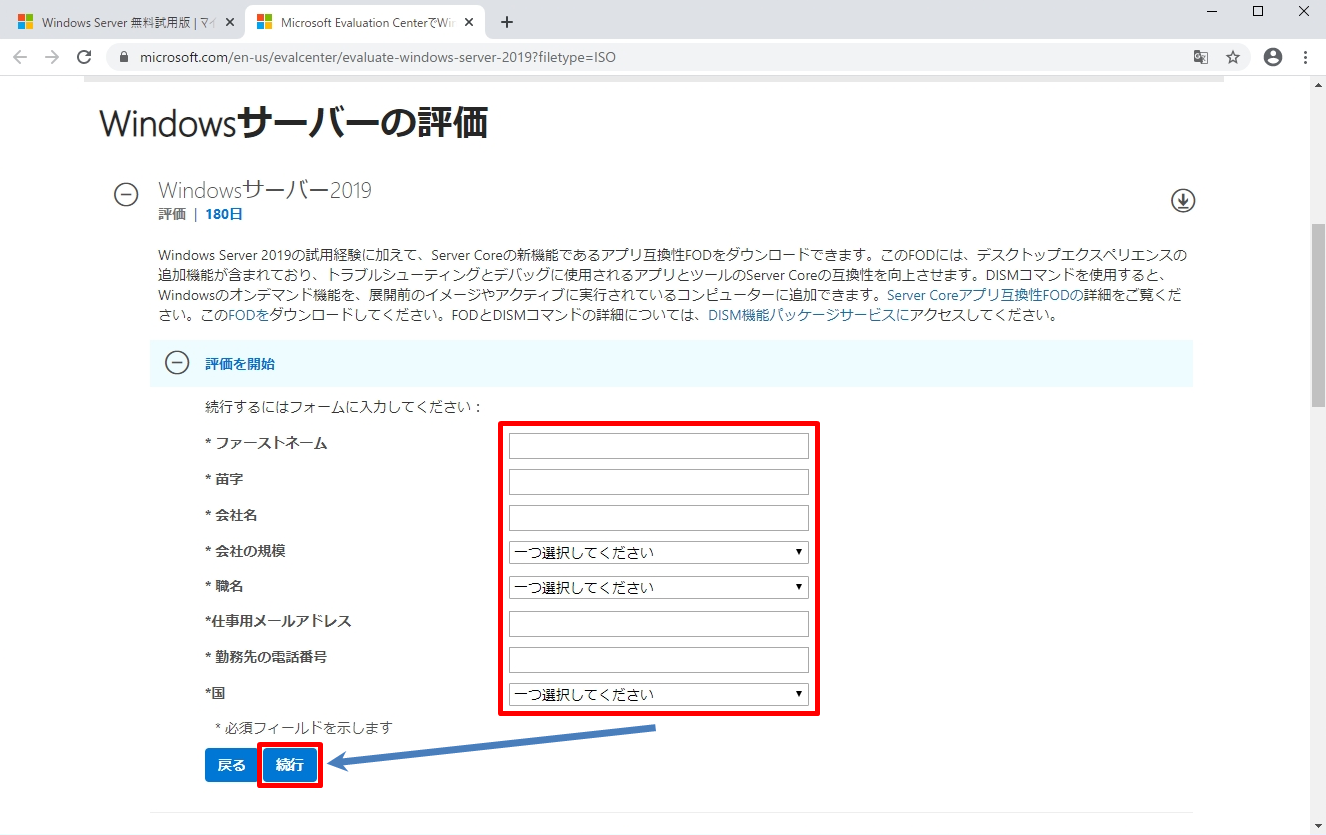Open a new browser tab
The height and width of the screenshot is (835, 1326).
507,22
